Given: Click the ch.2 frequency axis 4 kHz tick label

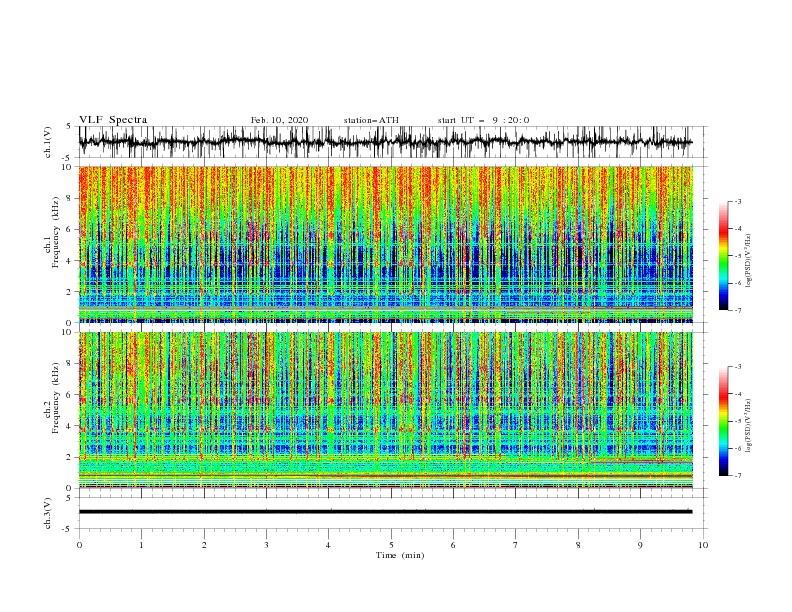Looking at the screenshot, I should click(69, 426).
